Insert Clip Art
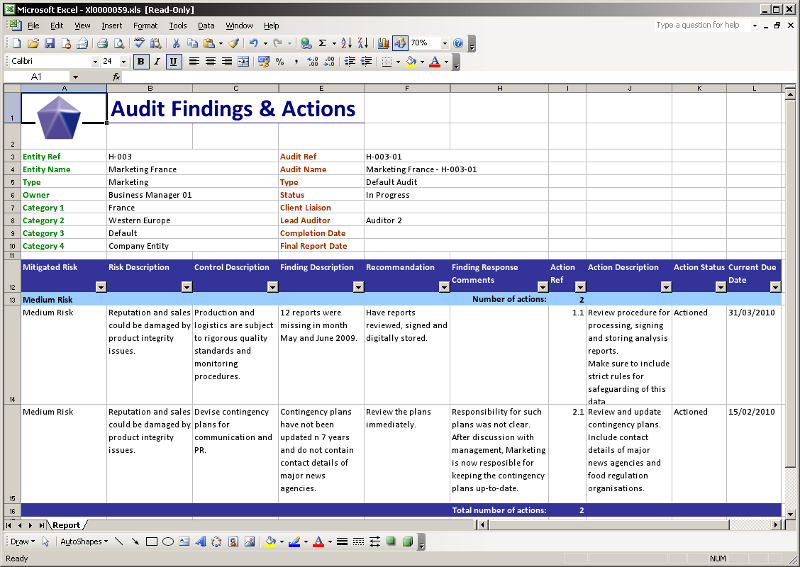 (x=233, y=541)
